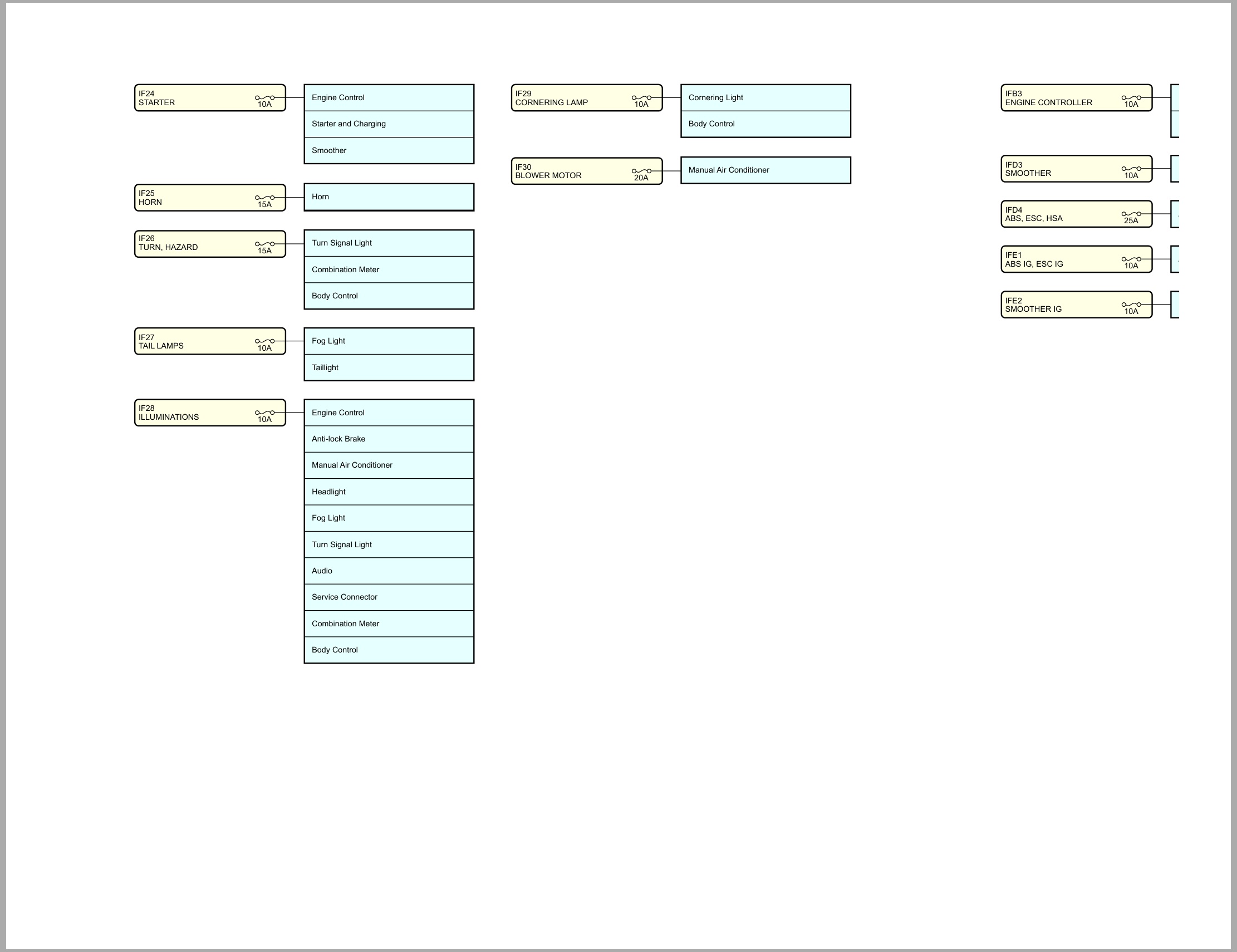Click the IF27 TAIL LAMPS fuse symbol

tap(264, 341)
